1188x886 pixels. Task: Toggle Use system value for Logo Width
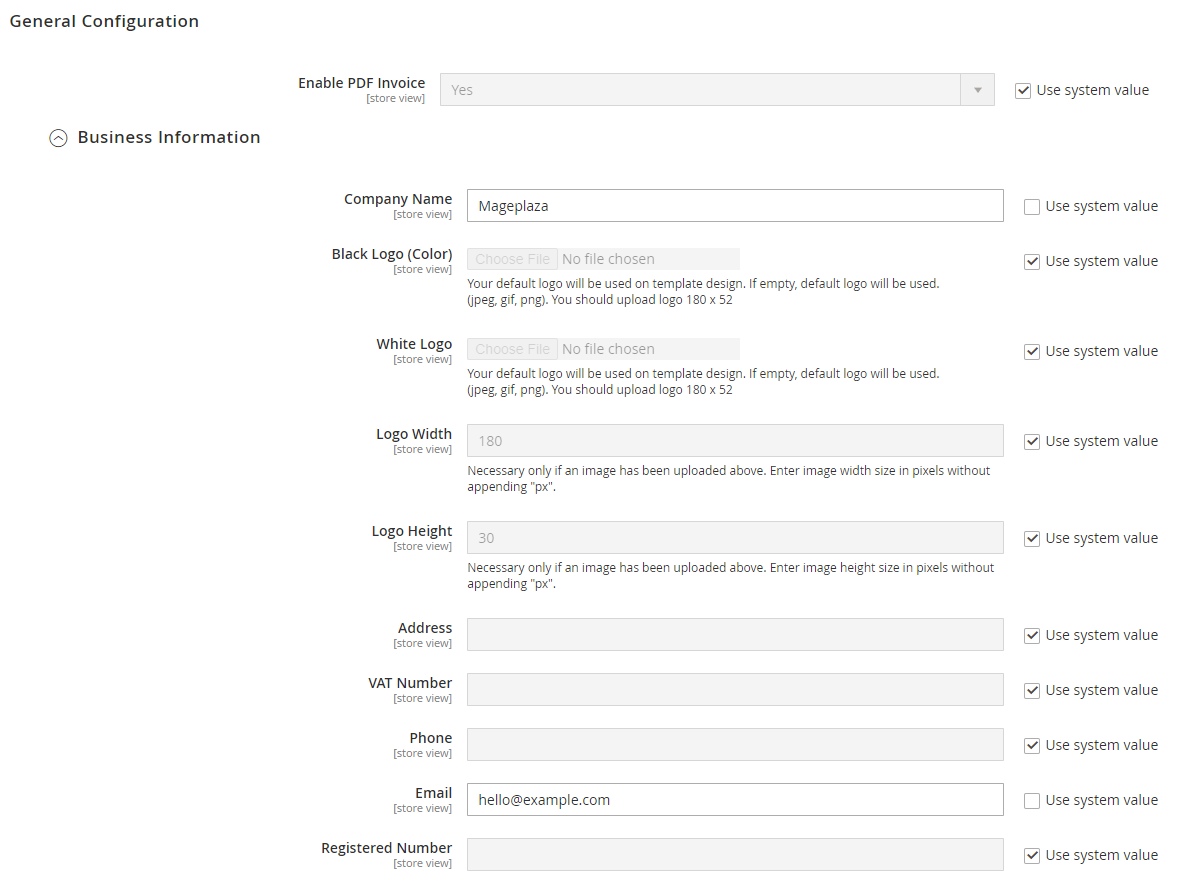[1032, 442]
